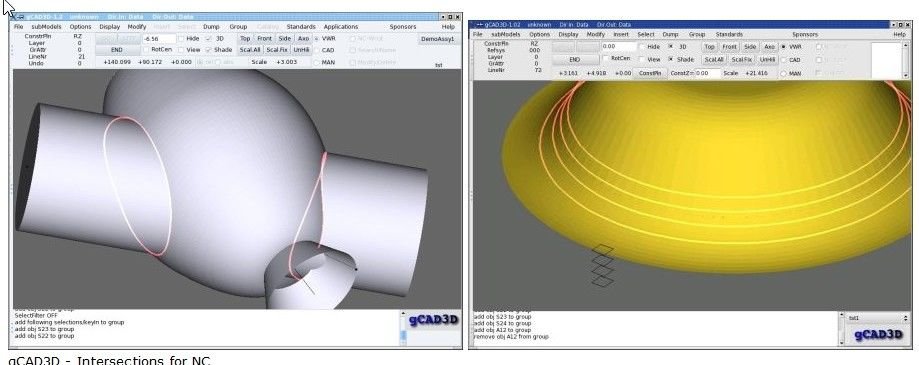
Task: Open File menu in right gCAD3D window
Action: tap(478, 35)
